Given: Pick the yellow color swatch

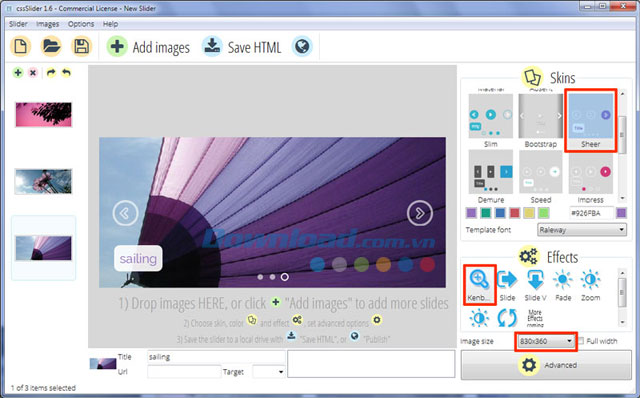Looking at the screenshot, I should point(529,213).
